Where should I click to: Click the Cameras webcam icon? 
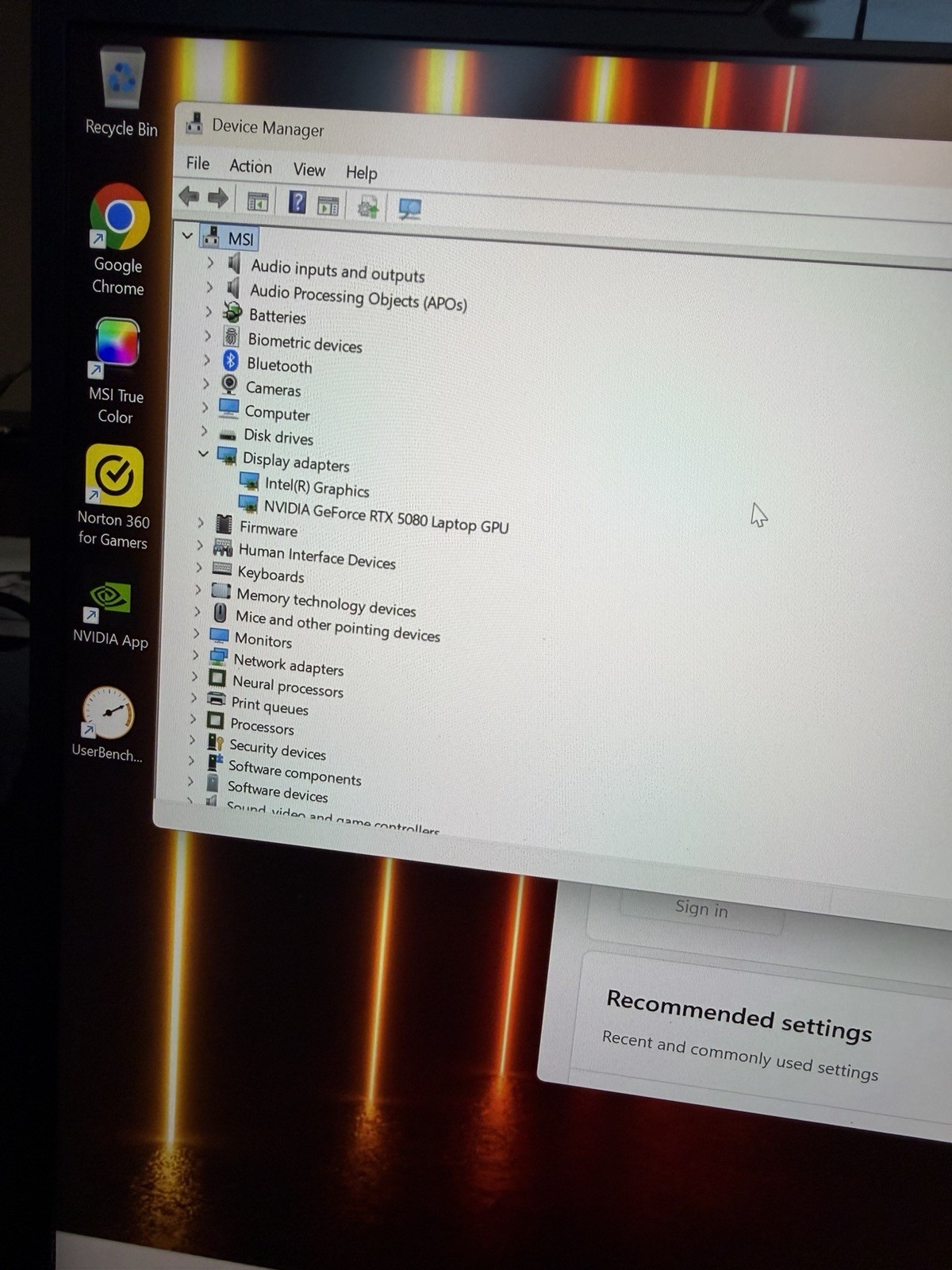[229, 385]
